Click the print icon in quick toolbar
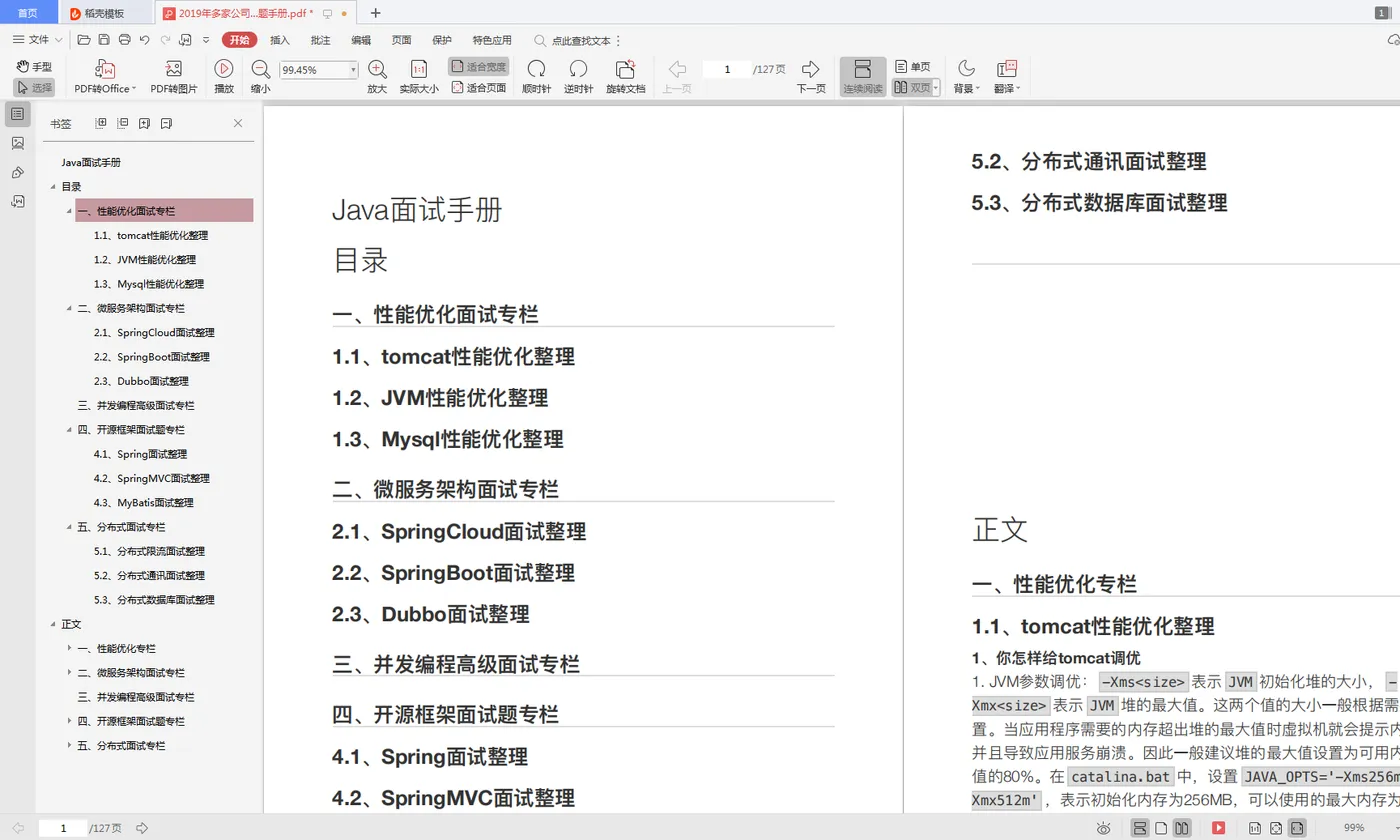This screenshot has height=840, width=1400. [x=125, y=40]
